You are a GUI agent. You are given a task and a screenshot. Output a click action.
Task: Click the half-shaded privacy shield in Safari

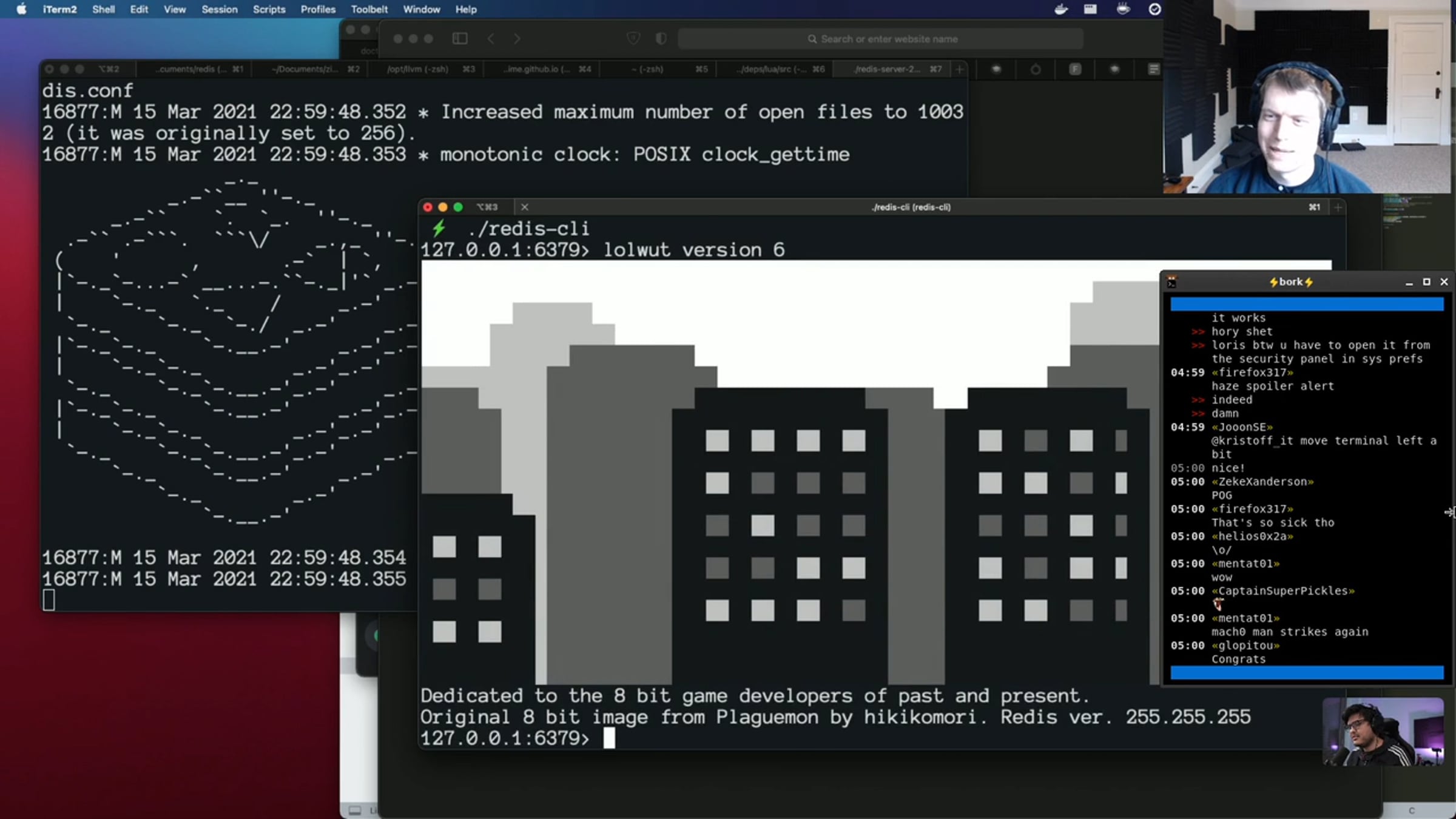pyautogui.click(x=661, y=39)
